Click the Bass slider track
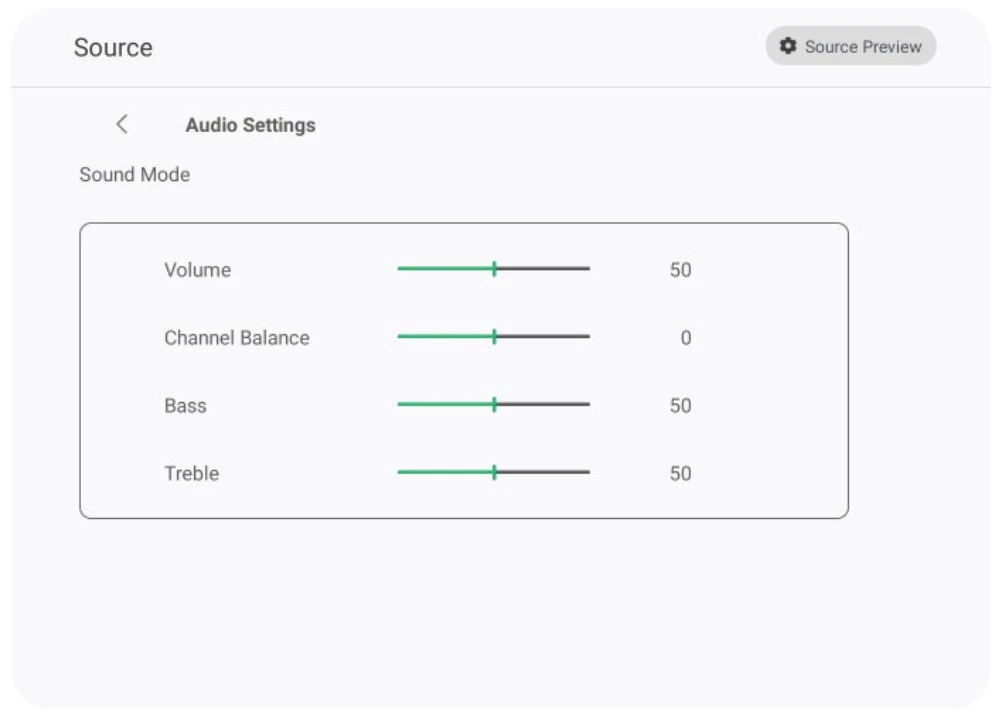 point(493,404)
